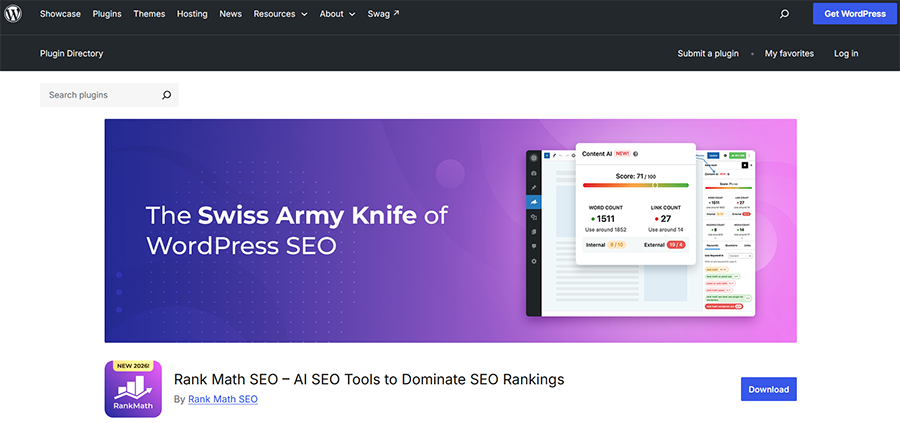This screenshot has width=900, height=423.
Task: Focus the Search plugins field
Action: (109, 95)
